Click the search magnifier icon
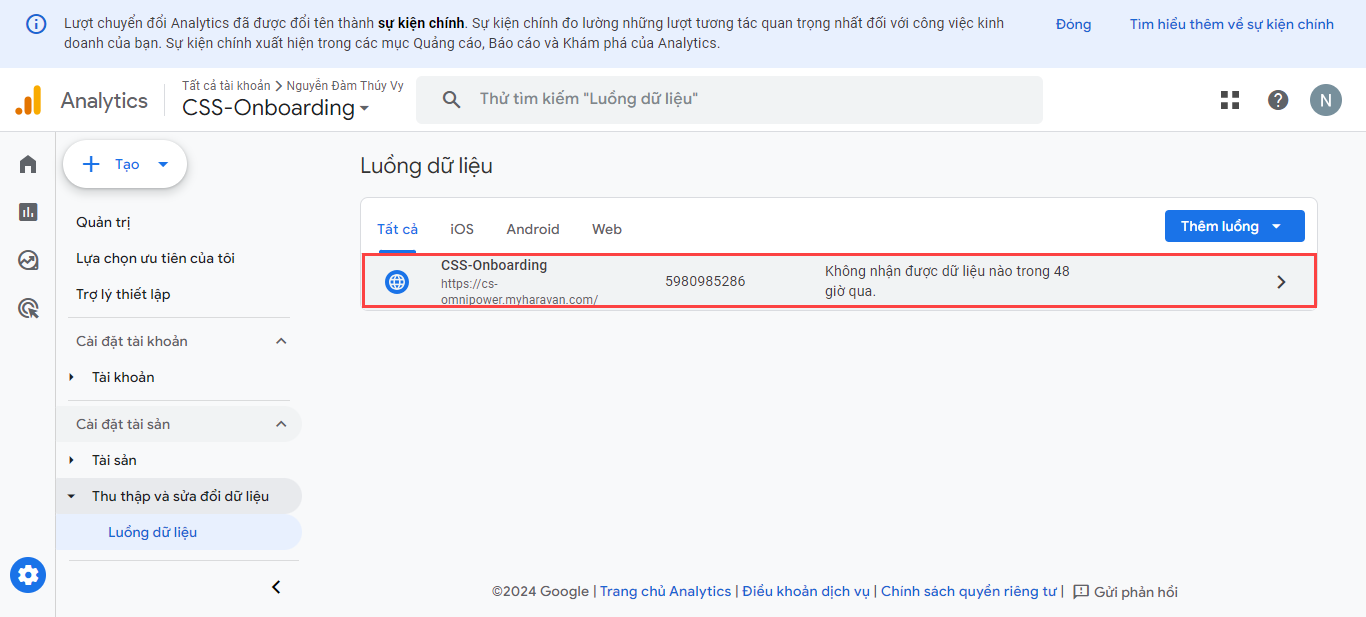This screenshot has width=1366, height=617. coord(452,100)
